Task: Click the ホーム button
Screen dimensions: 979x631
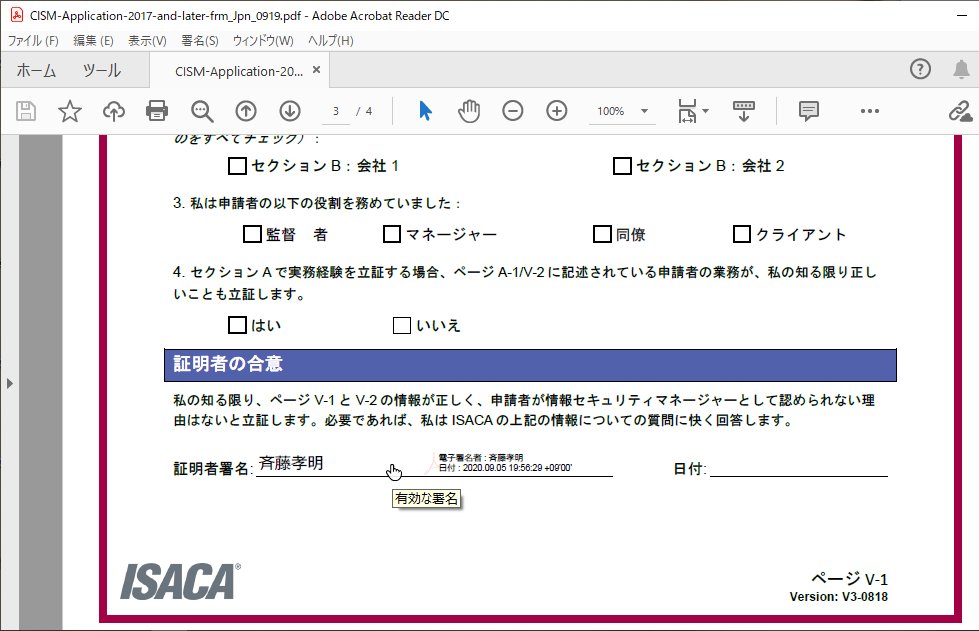Action: [x=36, y=71]
